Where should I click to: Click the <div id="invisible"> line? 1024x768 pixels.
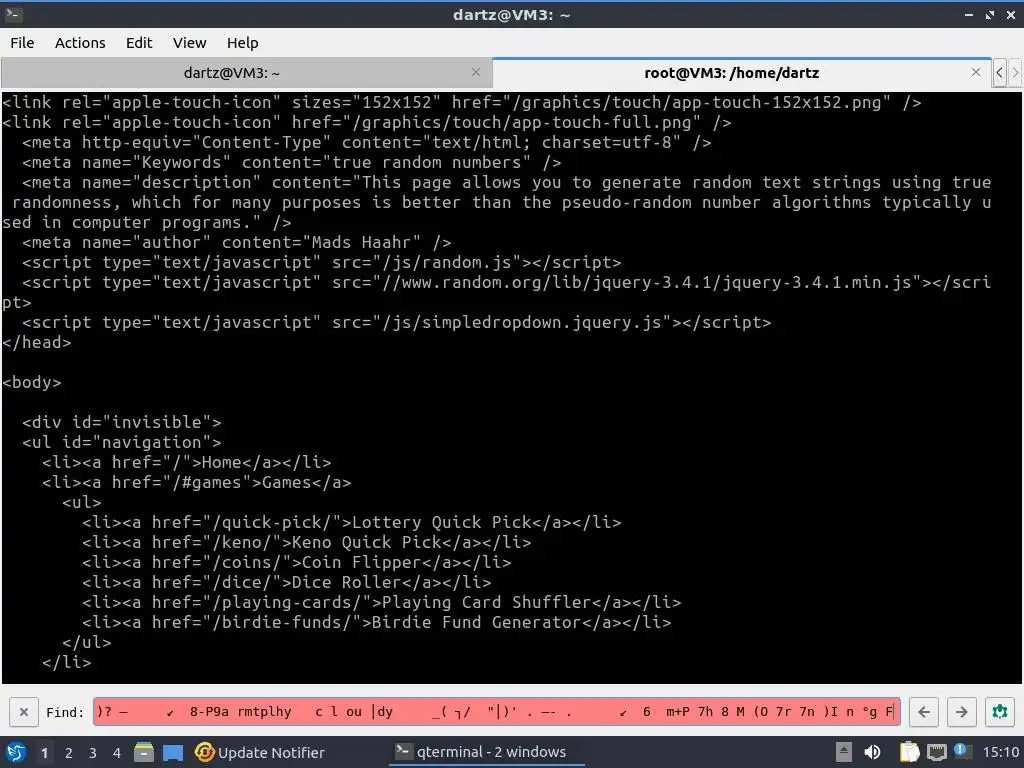[x=121, y=422]
